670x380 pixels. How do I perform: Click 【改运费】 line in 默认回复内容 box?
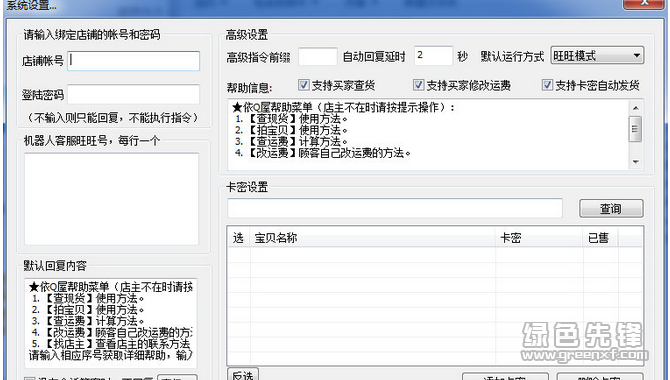[x=112, y=332]
